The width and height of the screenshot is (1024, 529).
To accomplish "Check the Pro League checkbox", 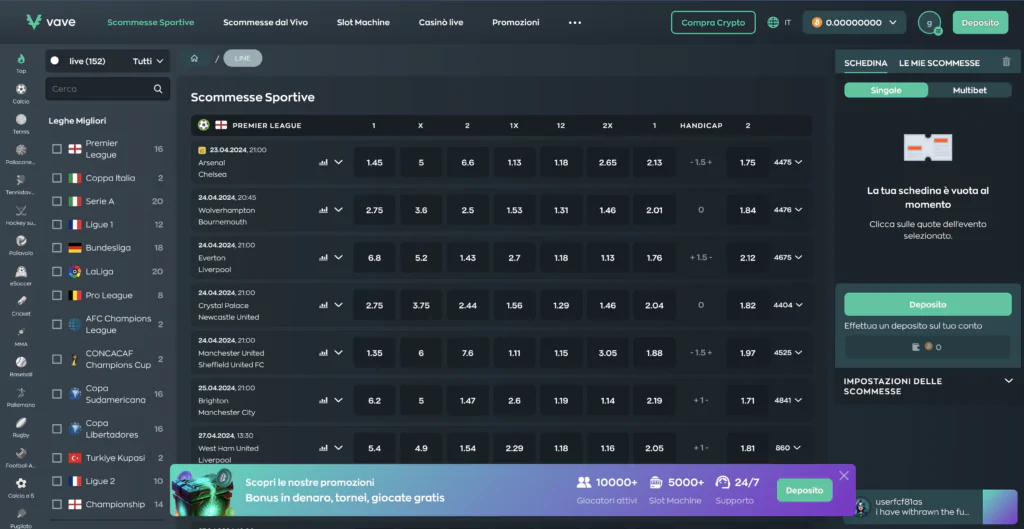I will click(x=57, y=295).
